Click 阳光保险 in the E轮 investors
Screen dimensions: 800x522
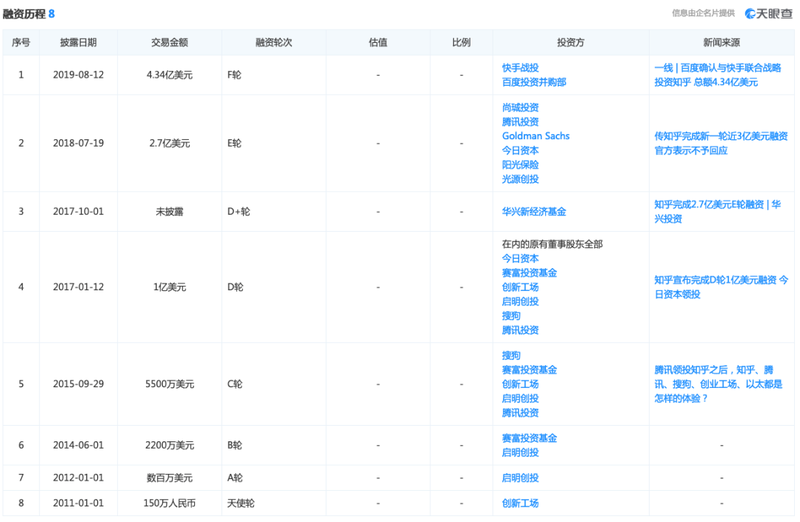click(x=520, y=165)
